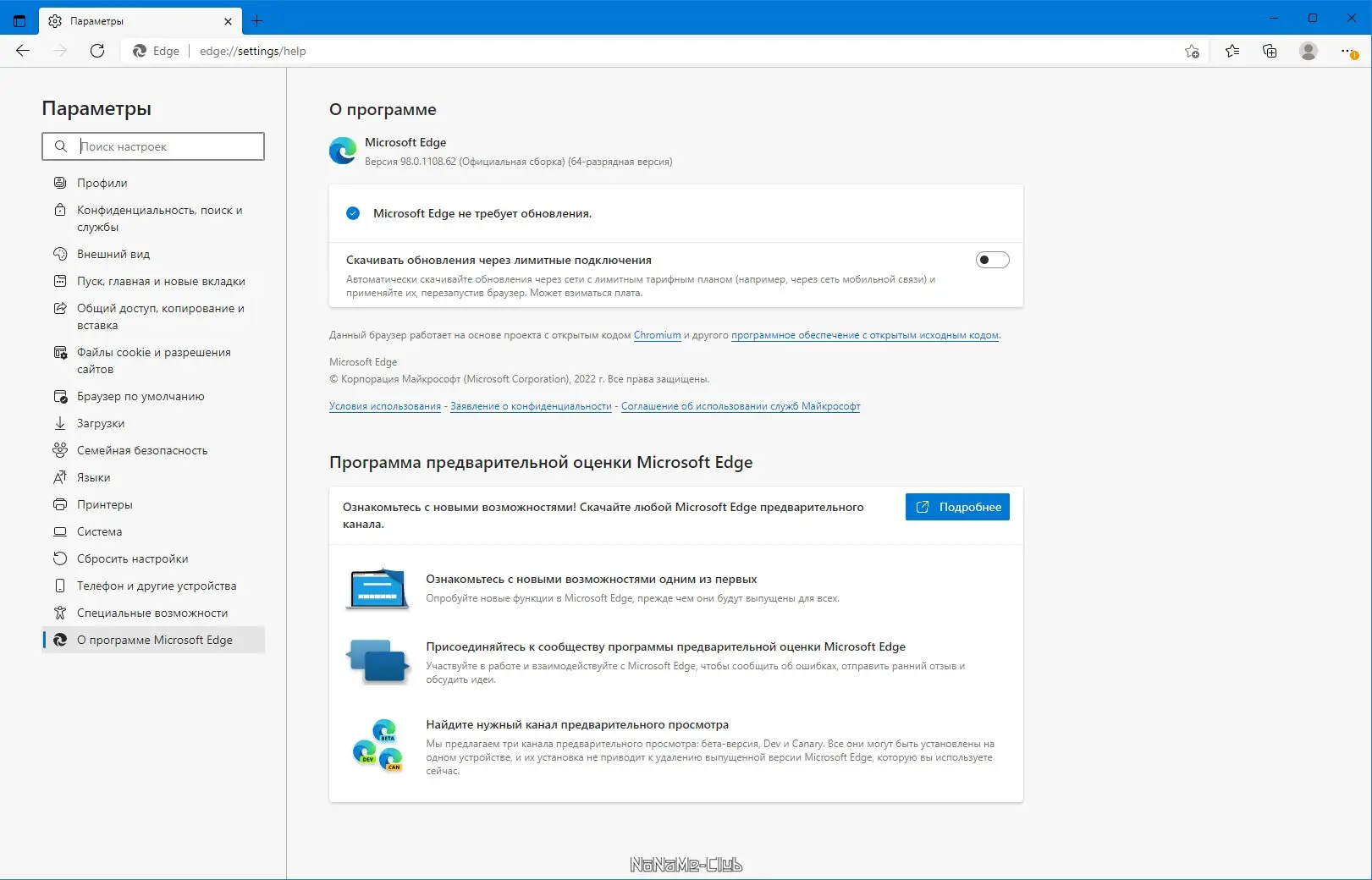Click the Подробнее button
Viewport: 1372px width, 880px height.
tap(957, 507)
